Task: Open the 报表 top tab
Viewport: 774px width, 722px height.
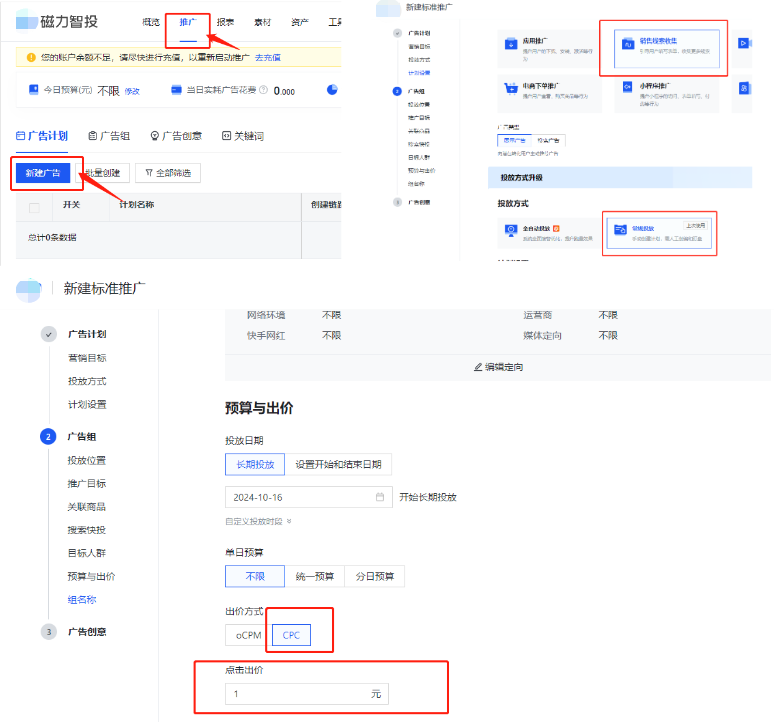Action: coord(225,22)
